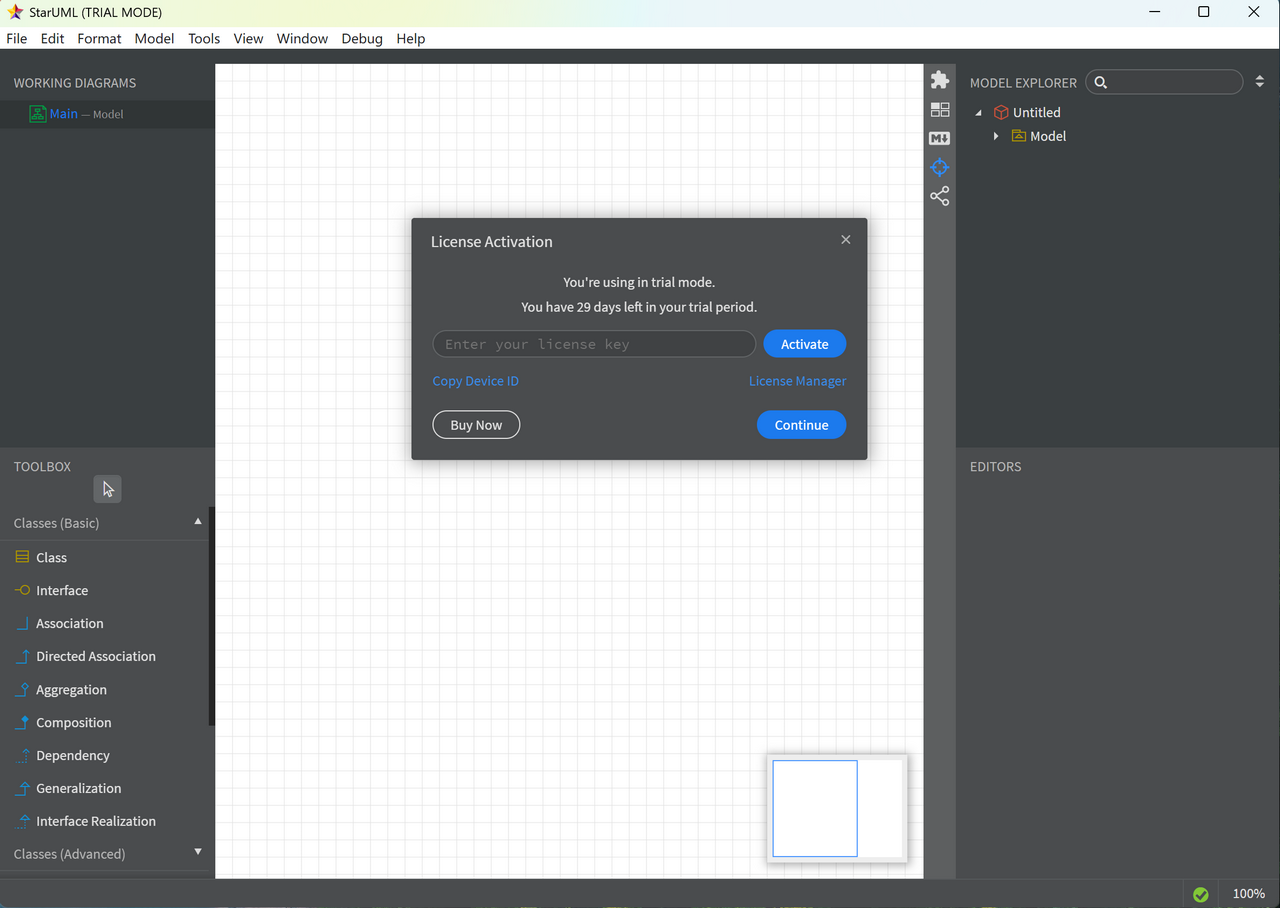Screen dimensions: 1280x908
Task: Click the diagram thumbnails grid icon
Action: coord(939,110)
